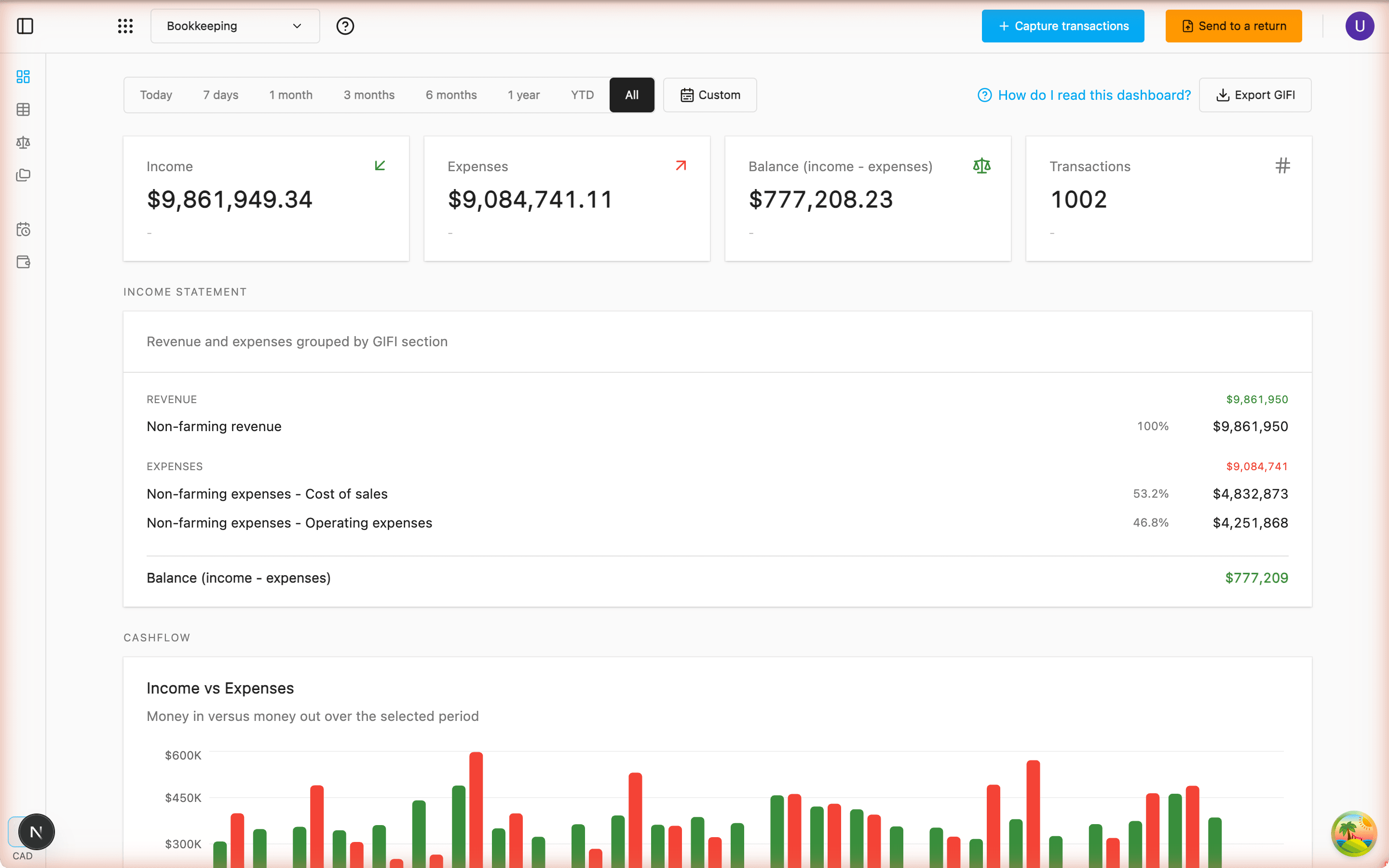Image resolution: width=1389 pixels, height=868 pixels.
Task: Click the $9,861,949.34 income amount
Action: tap(230, 199)
